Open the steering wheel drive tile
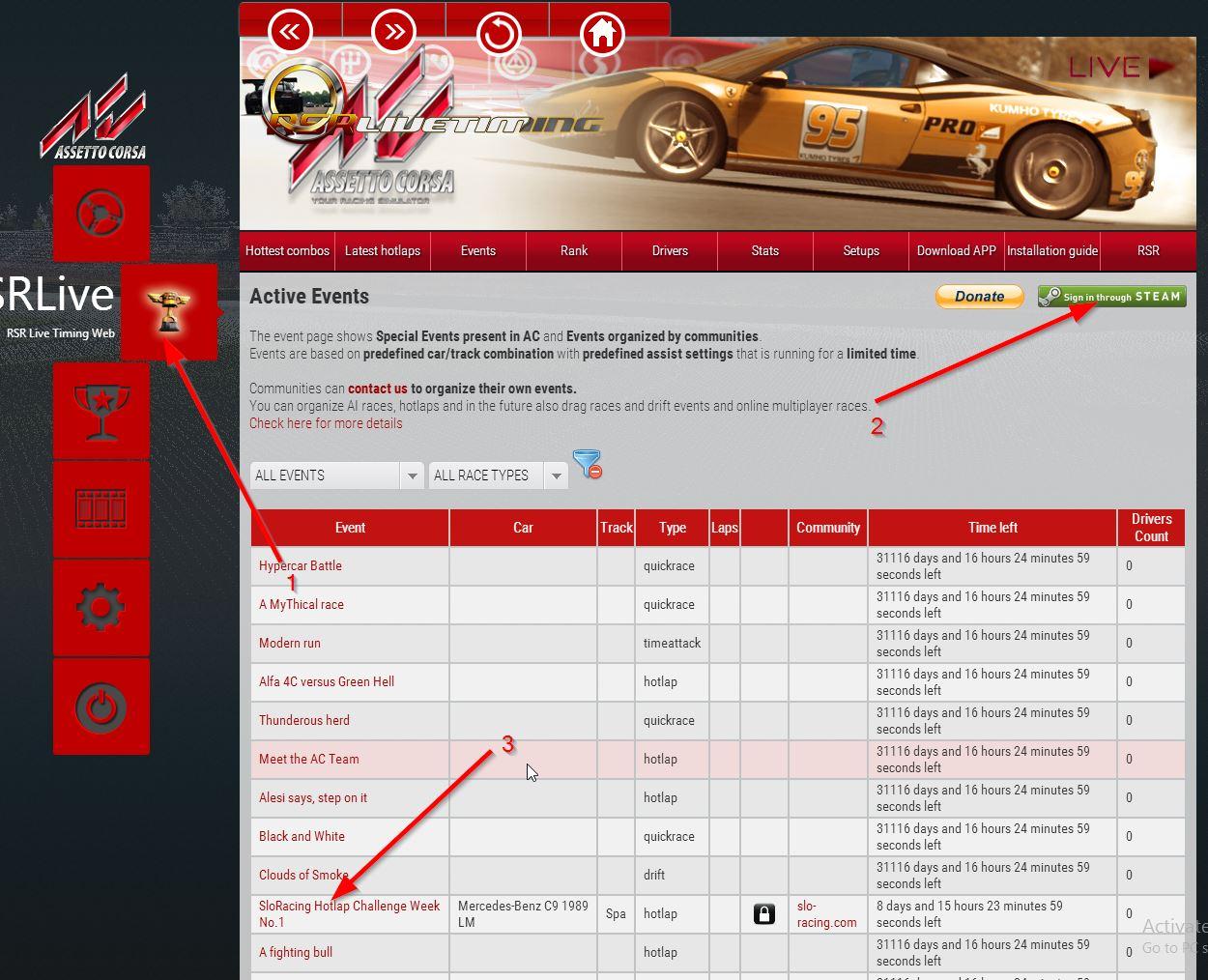The image size is (1208, 980). (x=101, y=214)
